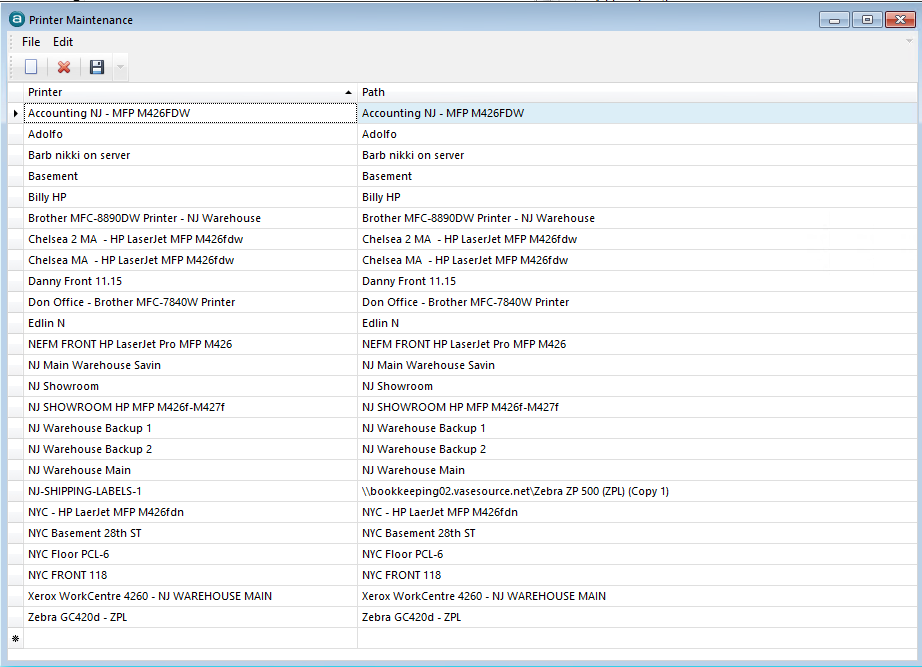Maximize the Printer Maintenance window
Viewport: 922px width, 667px height.
867,19
